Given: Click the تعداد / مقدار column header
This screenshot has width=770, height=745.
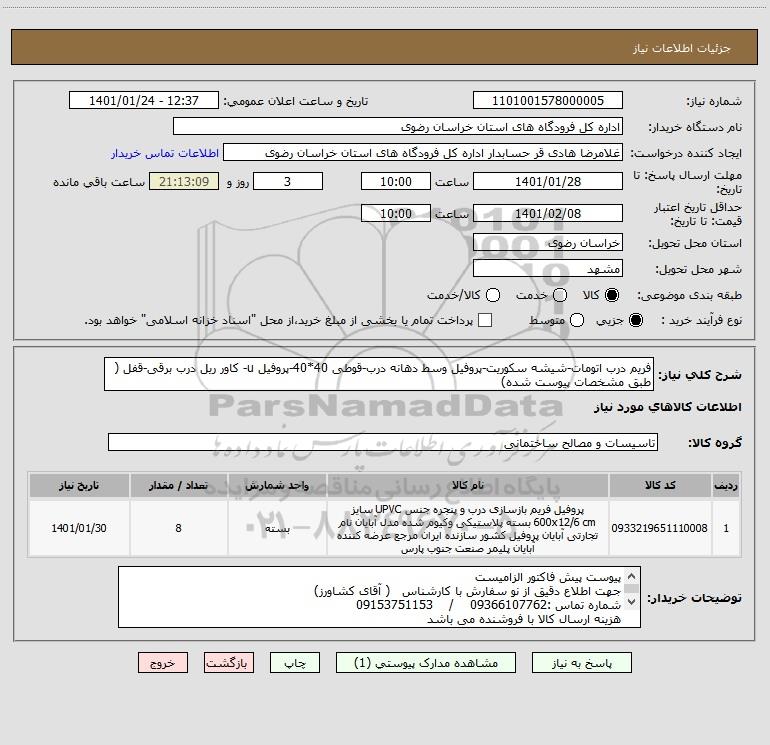Looking at the screenshot, I should [178, 485].
